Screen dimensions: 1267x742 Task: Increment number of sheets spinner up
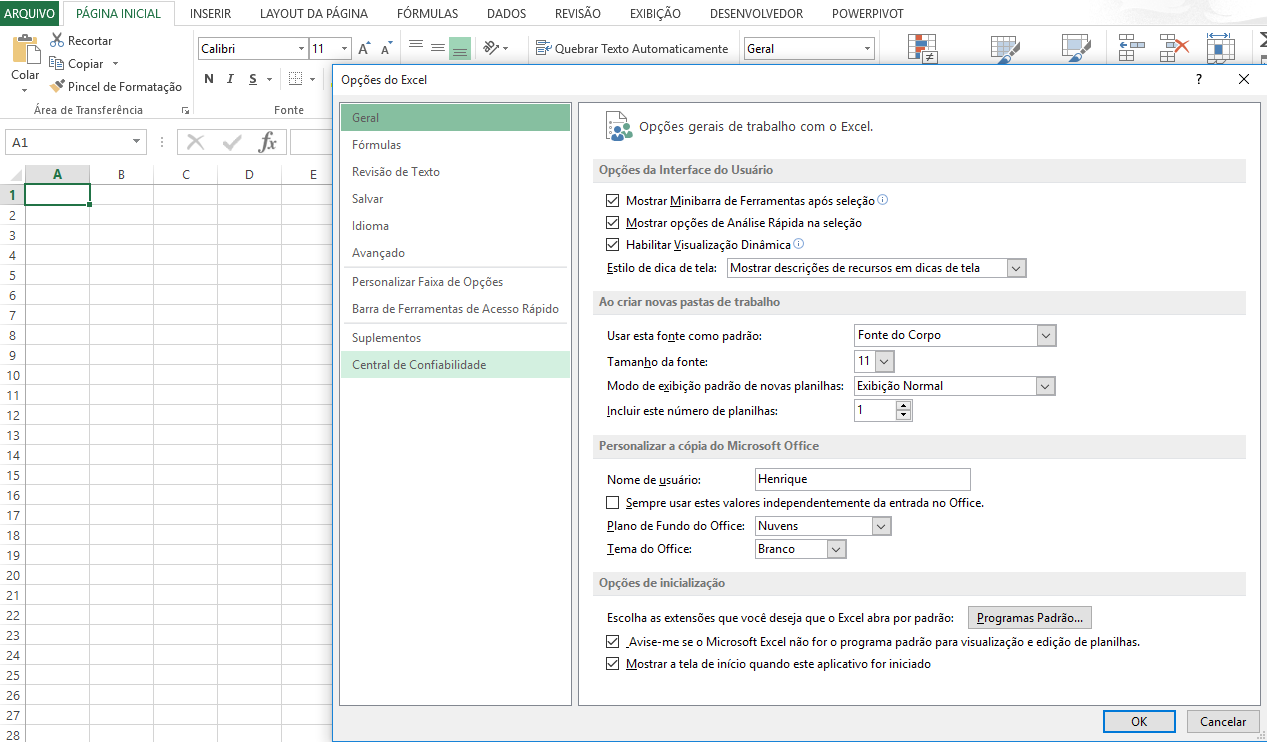pos(904,406)
